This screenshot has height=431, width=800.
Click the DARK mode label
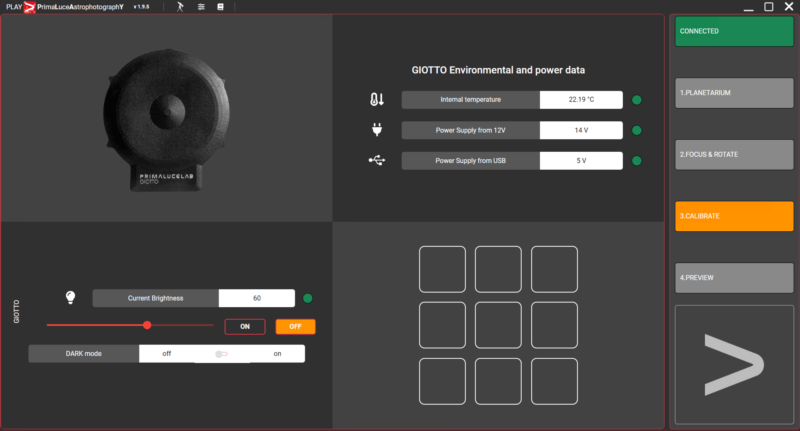(84, 353)
